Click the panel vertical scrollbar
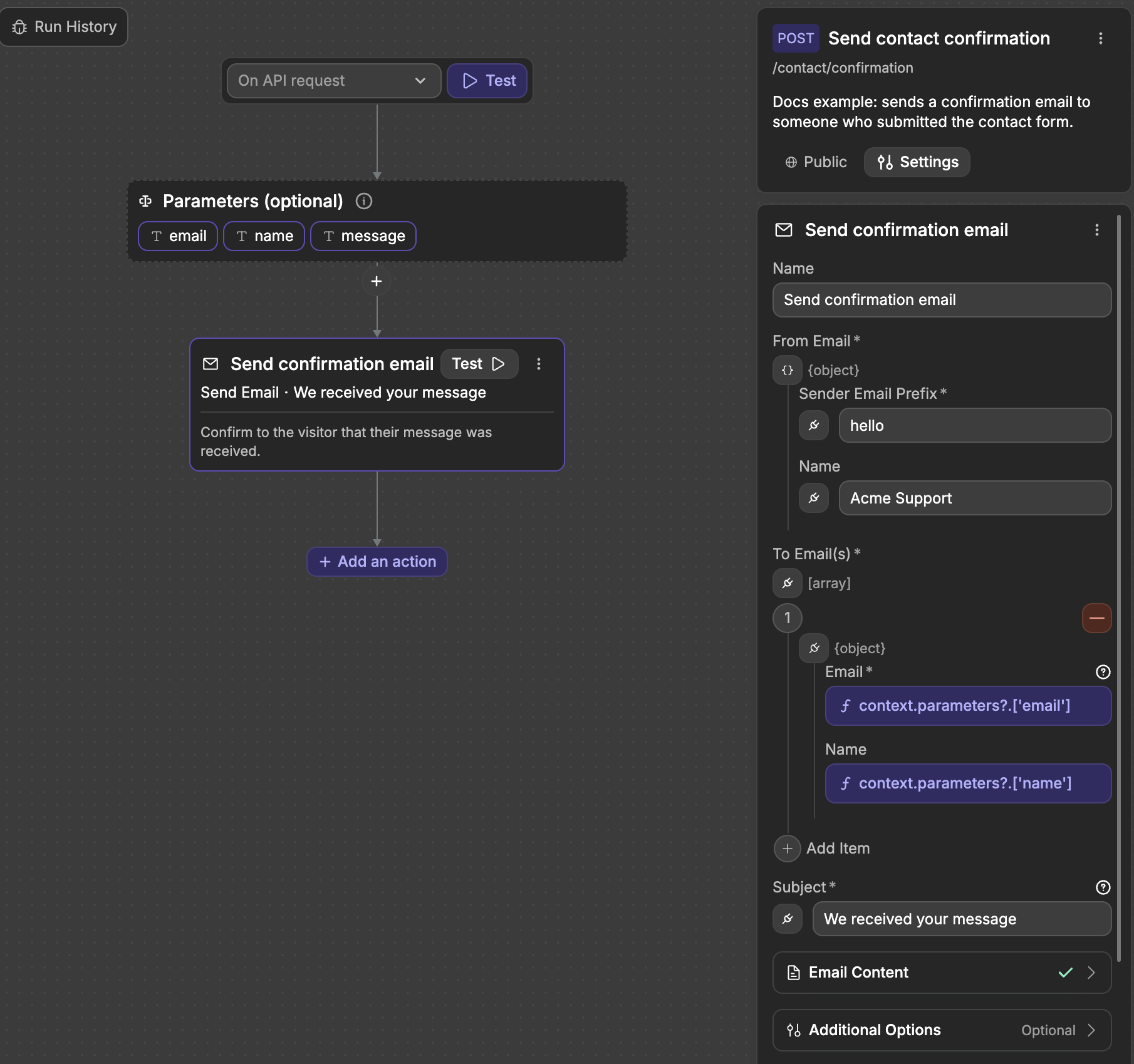The image size is (1134, 1064). click(x=1119, y=589)
